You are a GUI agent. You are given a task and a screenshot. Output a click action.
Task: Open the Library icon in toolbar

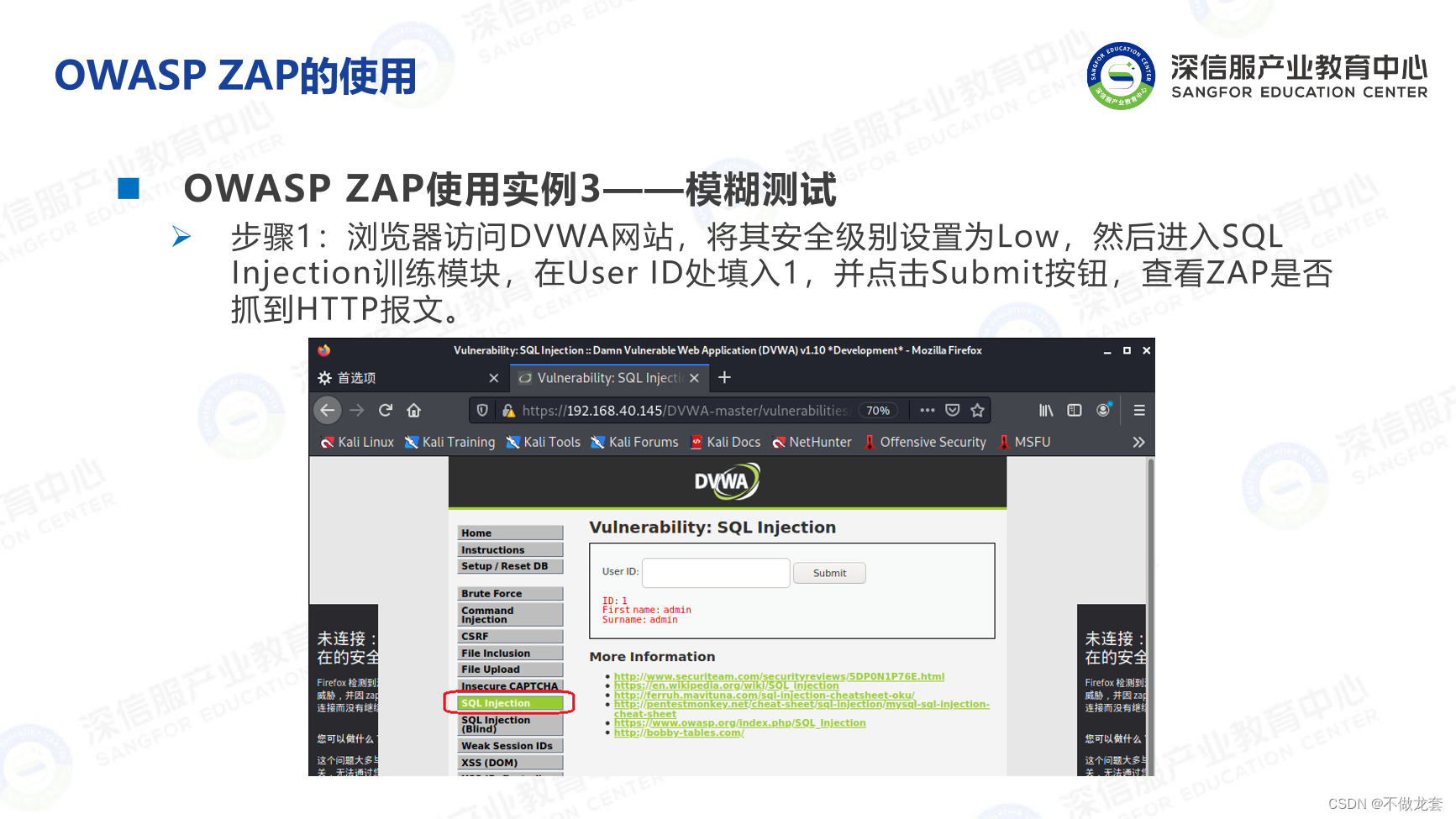pos(1046,410)
